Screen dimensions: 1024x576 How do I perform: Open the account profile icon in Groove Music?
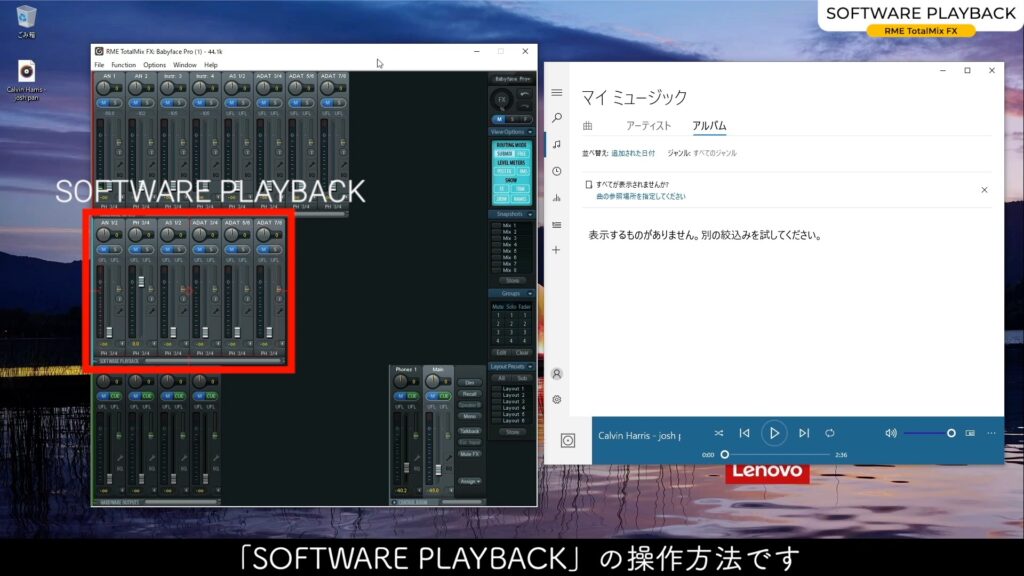pos(556,374)
